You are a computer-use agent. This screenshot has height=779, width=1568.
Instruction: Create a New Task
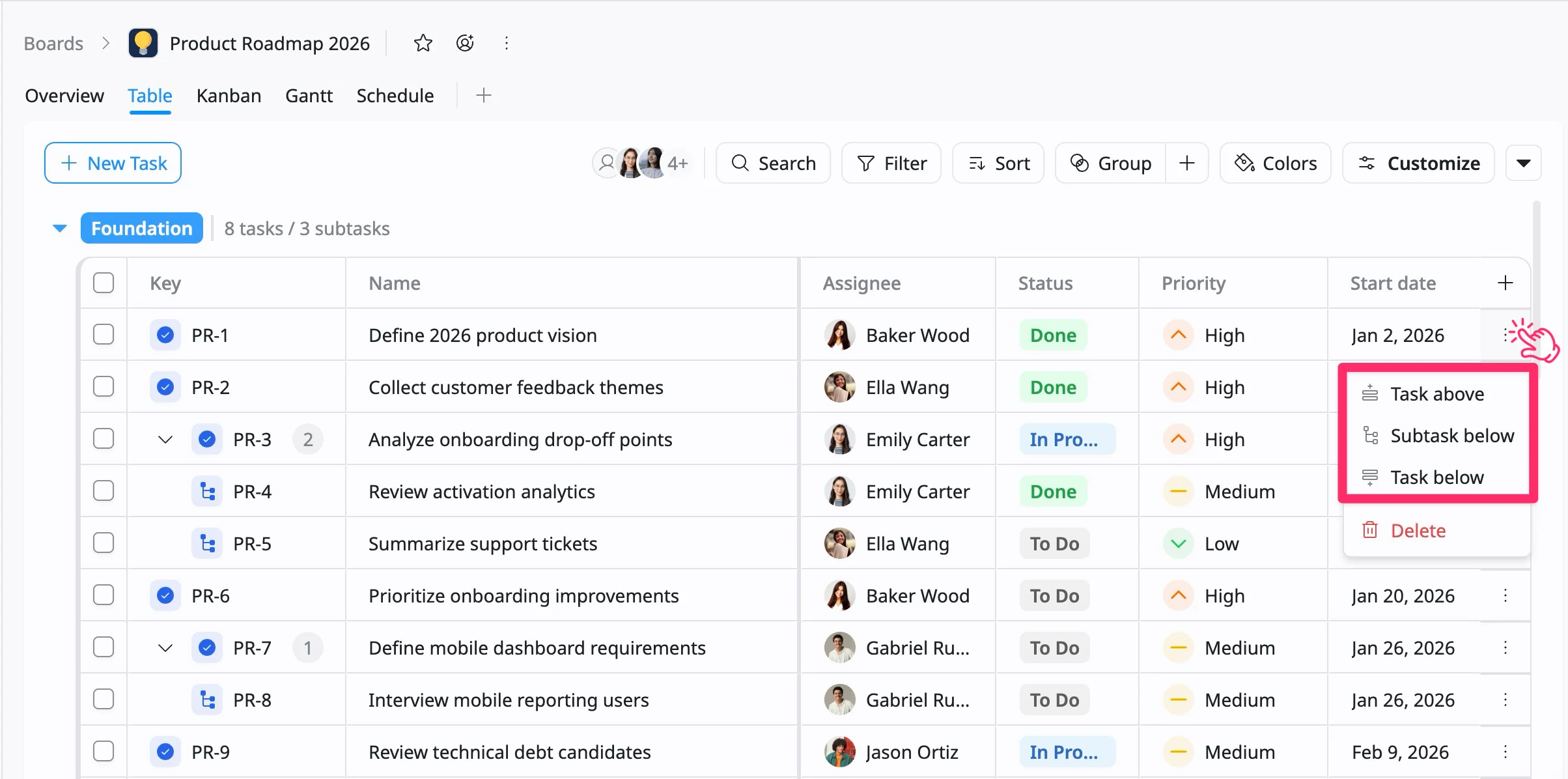pyautogui.click(x=113, y=163)
